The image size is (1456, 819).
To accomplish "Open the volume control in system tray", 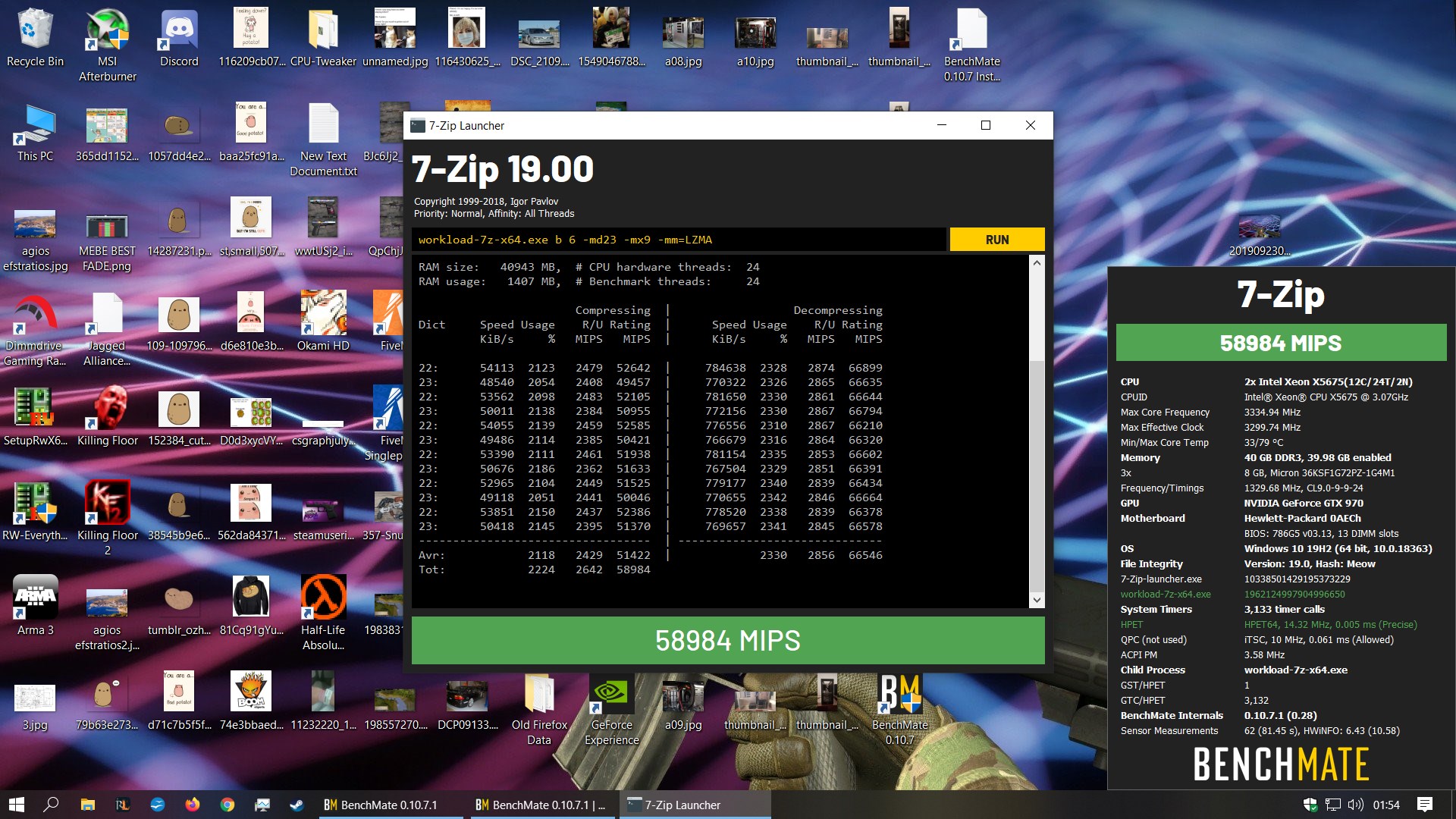I will (1355, 805).
